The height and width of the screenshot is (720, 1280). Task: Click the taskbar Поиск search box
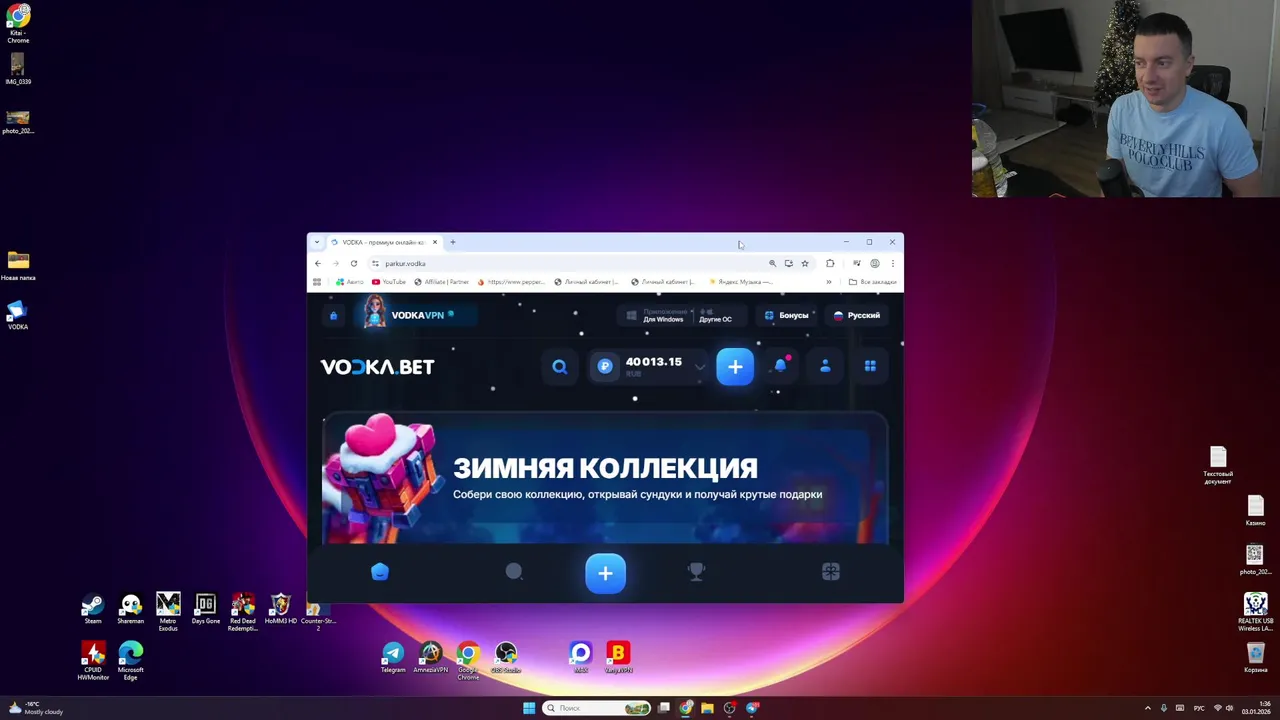tap(598, 708)
